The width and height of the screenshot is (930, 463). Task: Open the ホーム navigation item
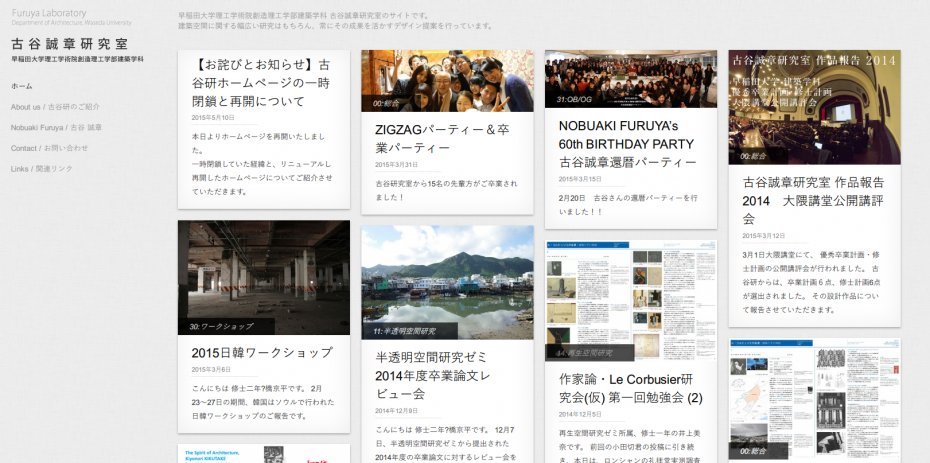22,86
